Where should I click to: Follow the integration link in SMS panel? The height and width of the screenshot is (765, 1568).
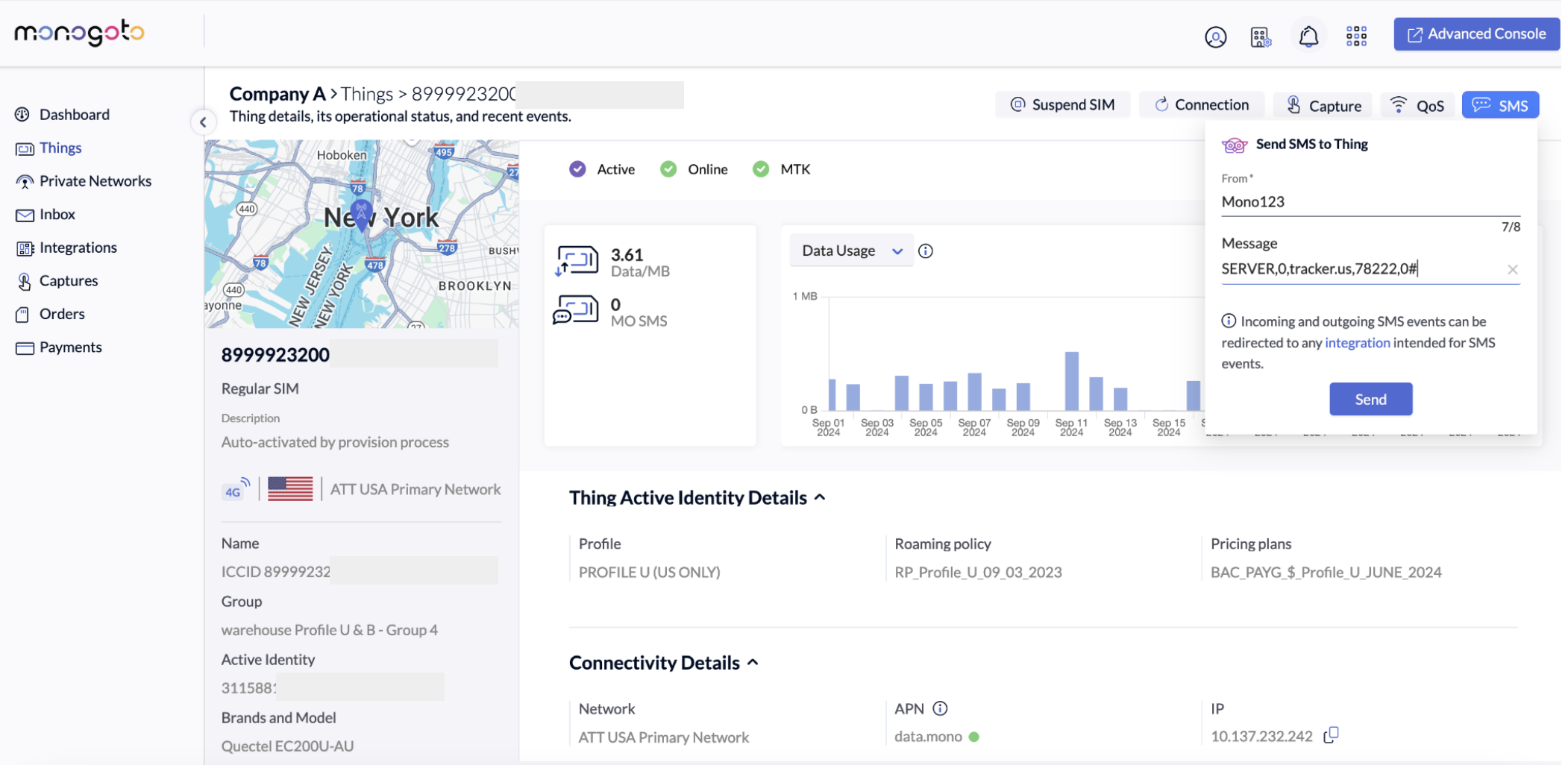1357,343
